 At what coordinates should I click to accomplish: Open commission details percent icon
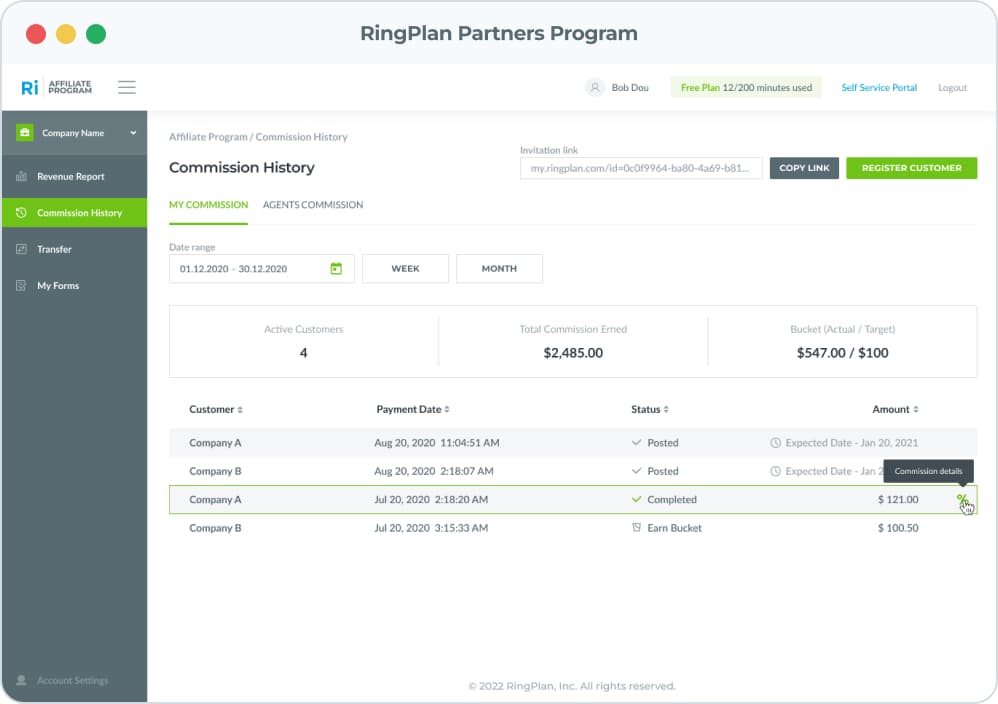[961, 500]
